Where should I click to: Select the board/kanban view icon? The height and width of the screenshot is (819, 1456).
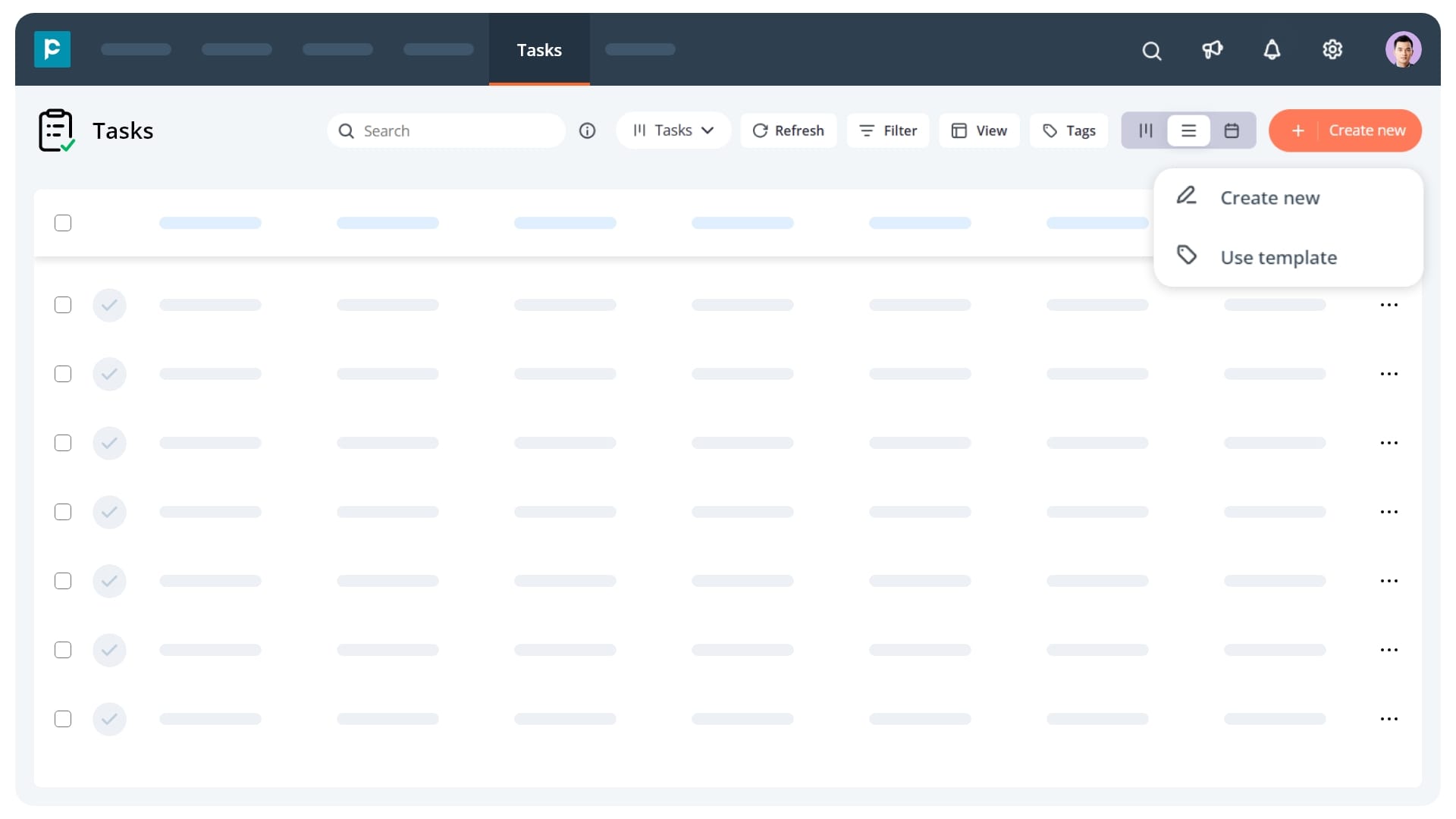(x=1145, y=130)
